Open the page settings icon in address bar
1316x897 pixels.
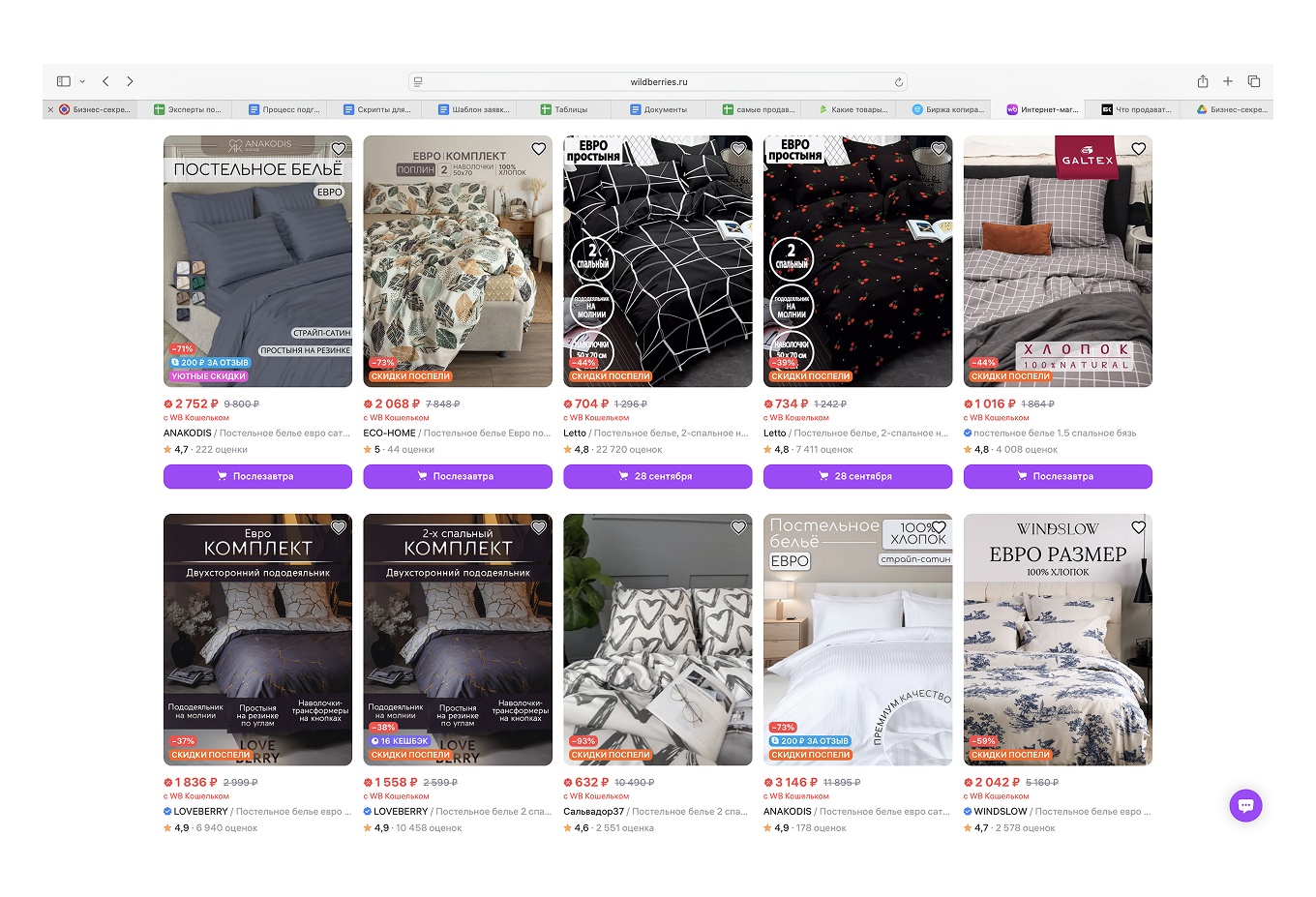click(x=417, y=82)
